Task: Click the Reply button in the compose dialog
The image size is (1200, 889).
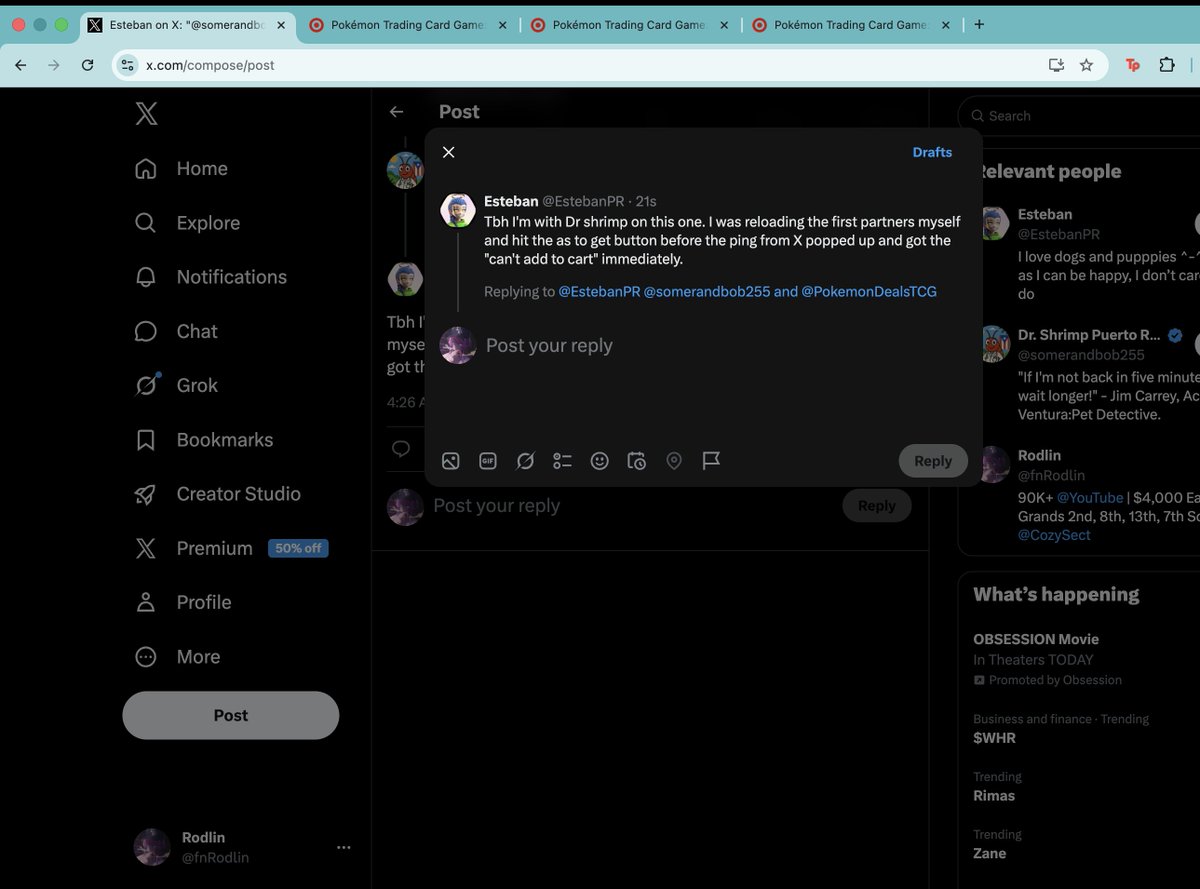Action: click(x=933, y=461)
